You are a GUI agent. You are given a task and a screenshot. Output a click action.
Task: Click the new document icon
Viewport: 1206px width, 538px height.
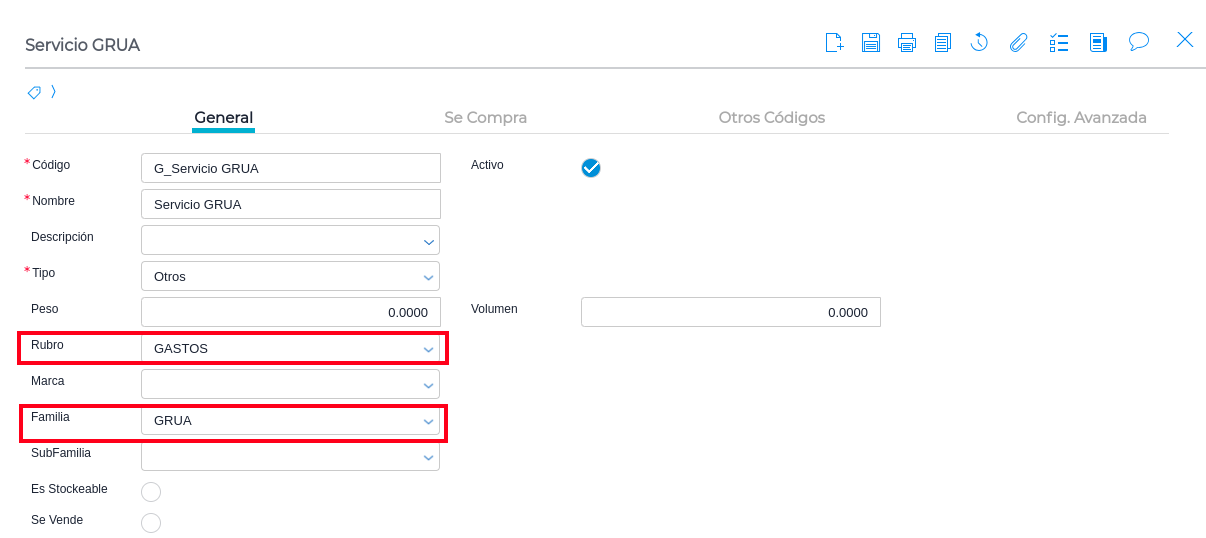tap(834, 42)
